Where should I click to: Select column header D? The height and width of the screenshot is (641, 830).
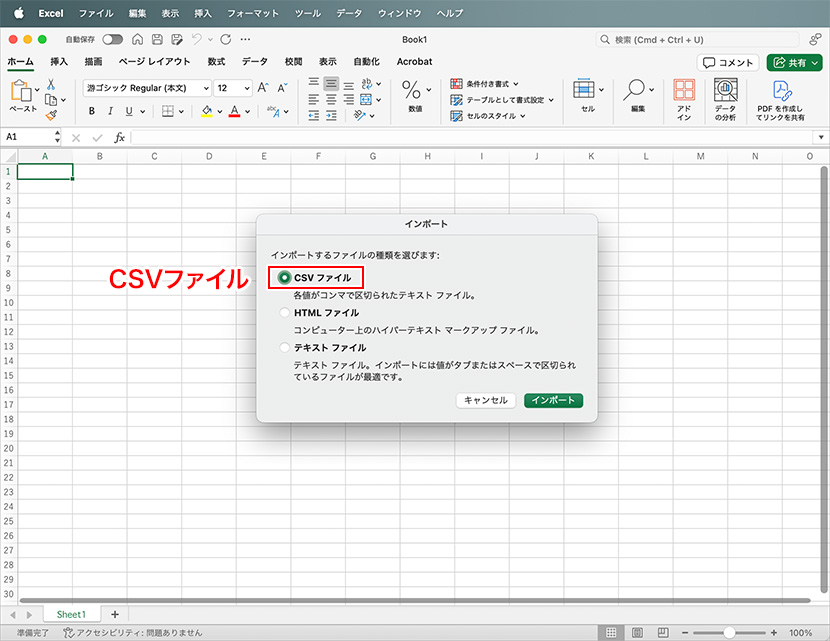[209, 156]
